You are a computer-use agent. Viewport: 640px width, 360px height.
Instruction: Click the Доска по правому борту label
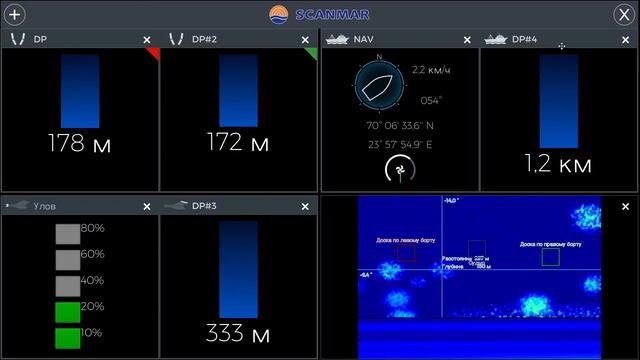coord(551,244)
